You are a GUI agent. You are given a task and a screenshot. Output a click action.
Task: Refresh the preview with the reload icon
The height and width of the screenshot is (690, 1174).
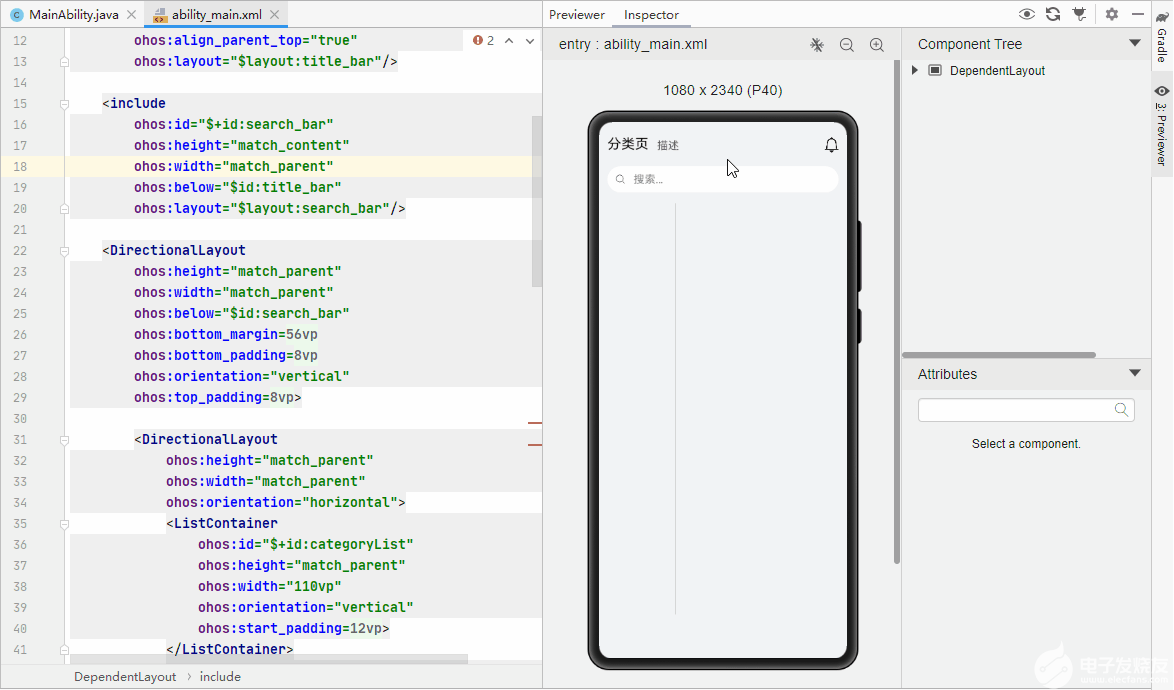[x=1053, y=14]
